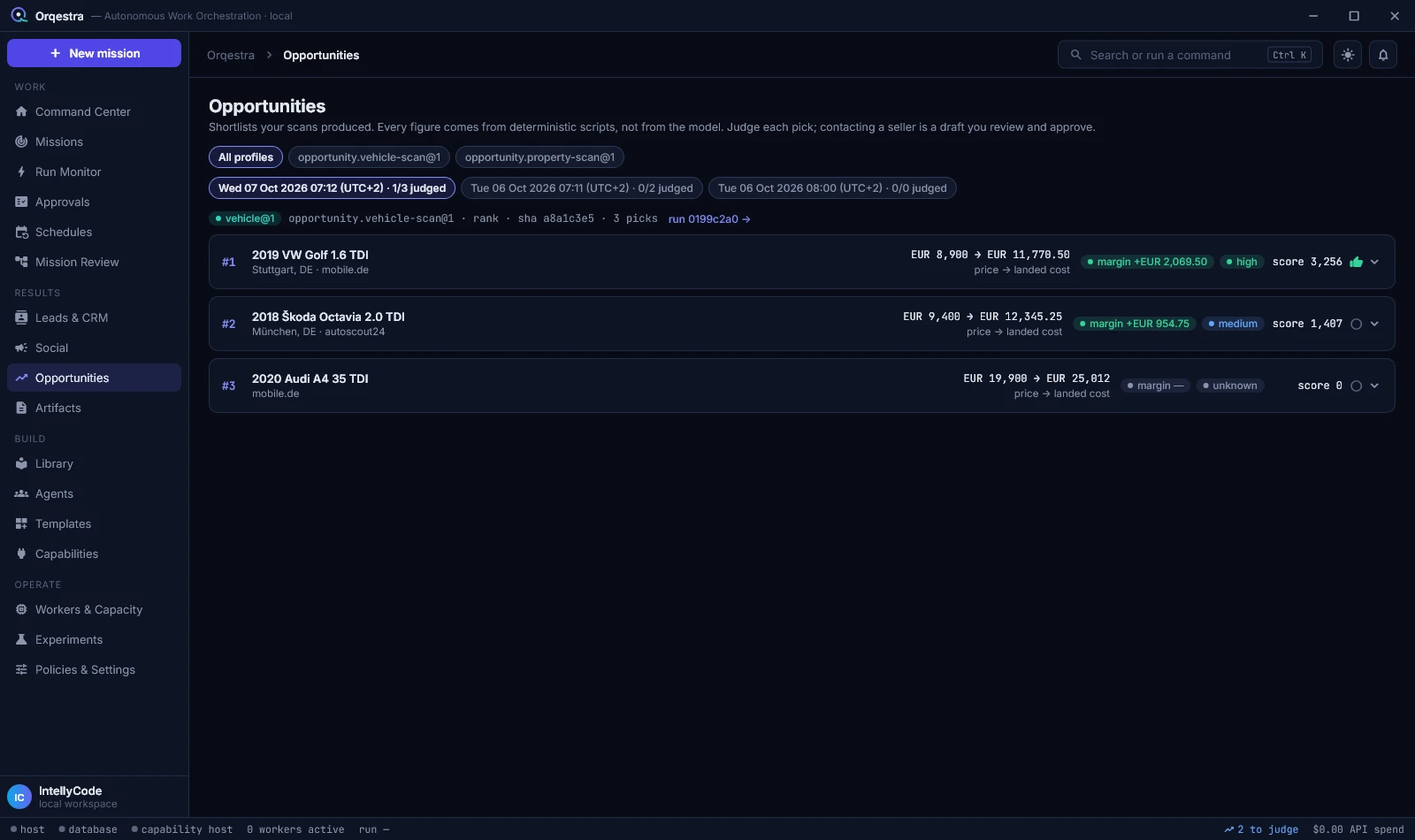Focus the Search or run a command field
This screenshot has height=840, width=1415.
point(1190,55)
